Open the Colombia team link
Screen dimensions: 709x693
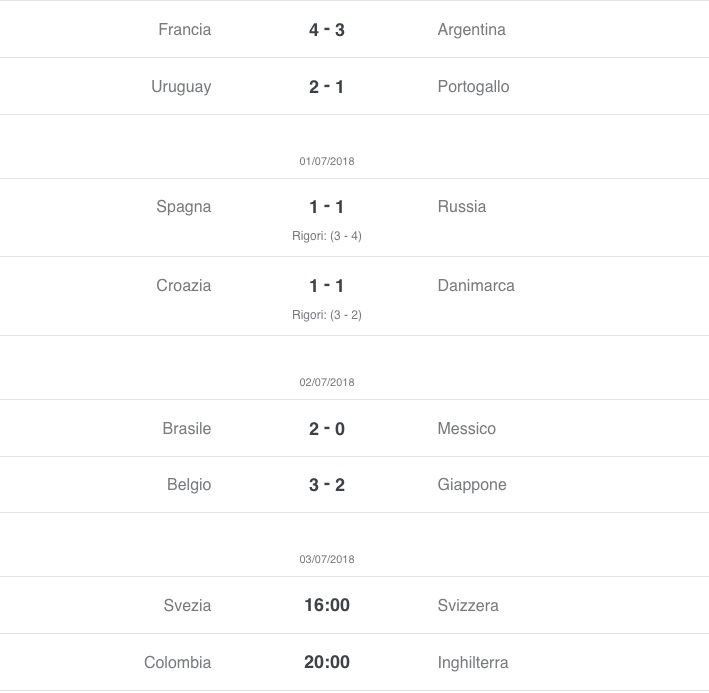click(177, 663)
